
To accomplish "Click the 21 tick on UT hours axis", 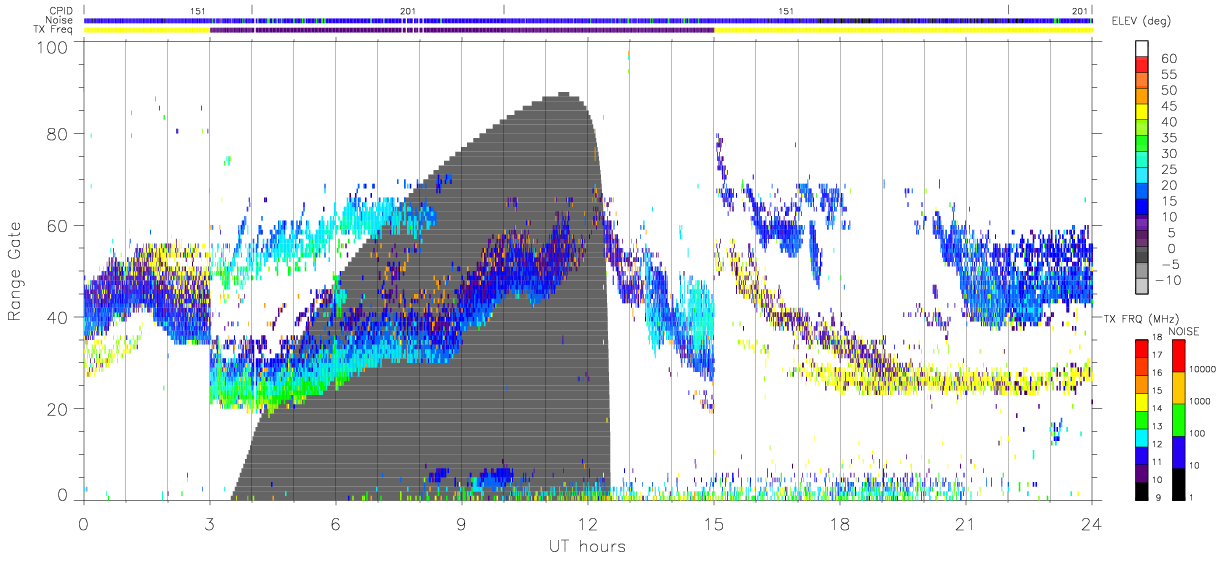I will pos(966,524).
